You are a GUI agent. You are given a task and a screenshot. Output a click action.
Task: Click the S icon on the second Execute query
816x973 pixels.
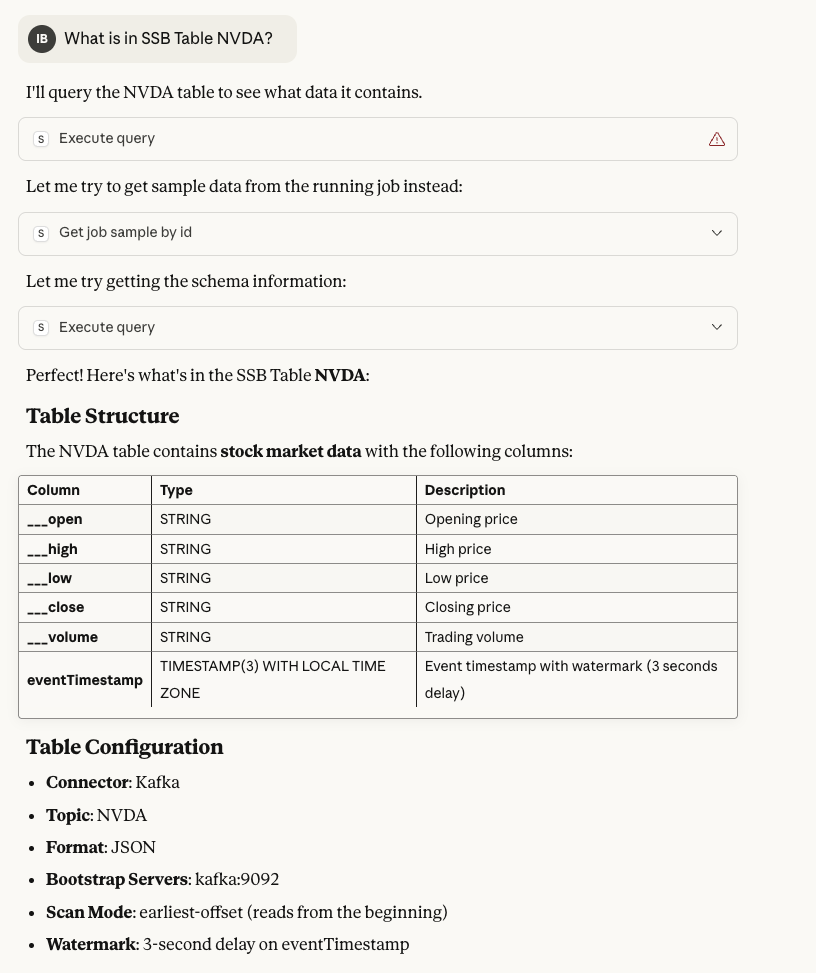point(41,327)
